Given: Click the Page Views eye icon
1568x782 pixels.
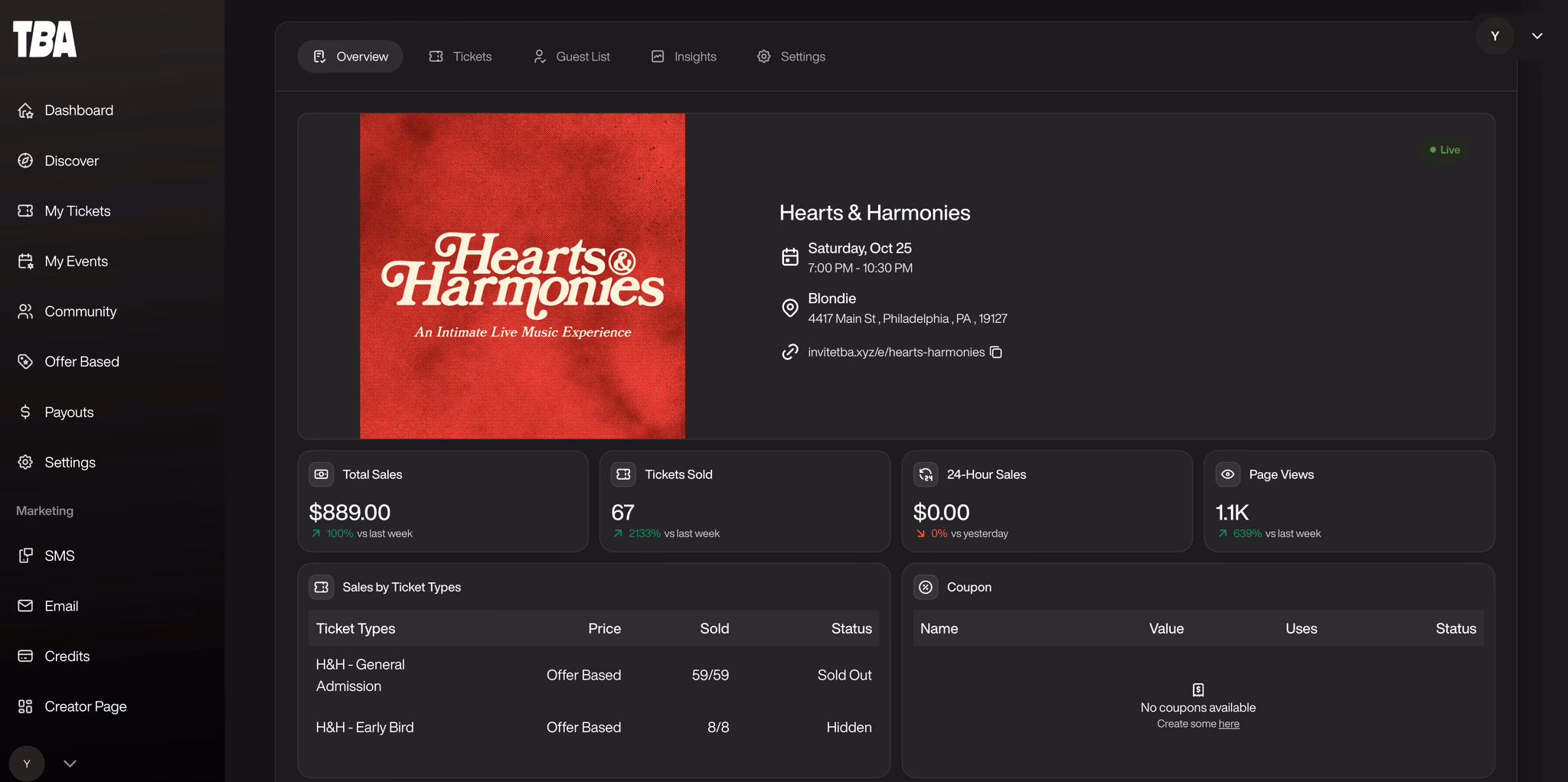Looking at the screenshot, I should (1228, 474).
